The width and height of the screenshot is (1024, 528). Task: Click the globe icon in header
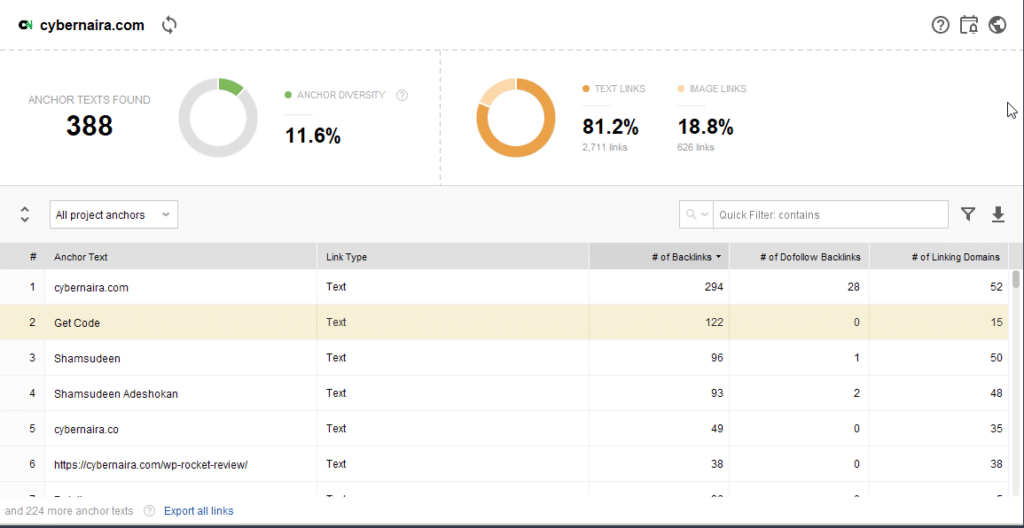[997, 25]
